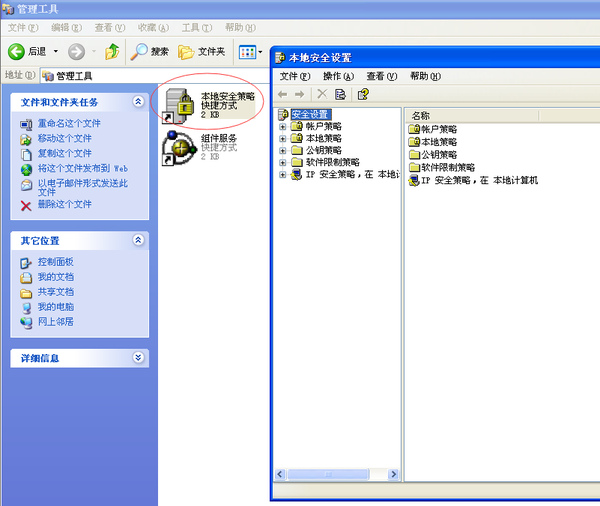Image resolution: width=600 pixels, height=506 pixels.
Task: Go up one folder level icon
Action: tap(112, 51)
